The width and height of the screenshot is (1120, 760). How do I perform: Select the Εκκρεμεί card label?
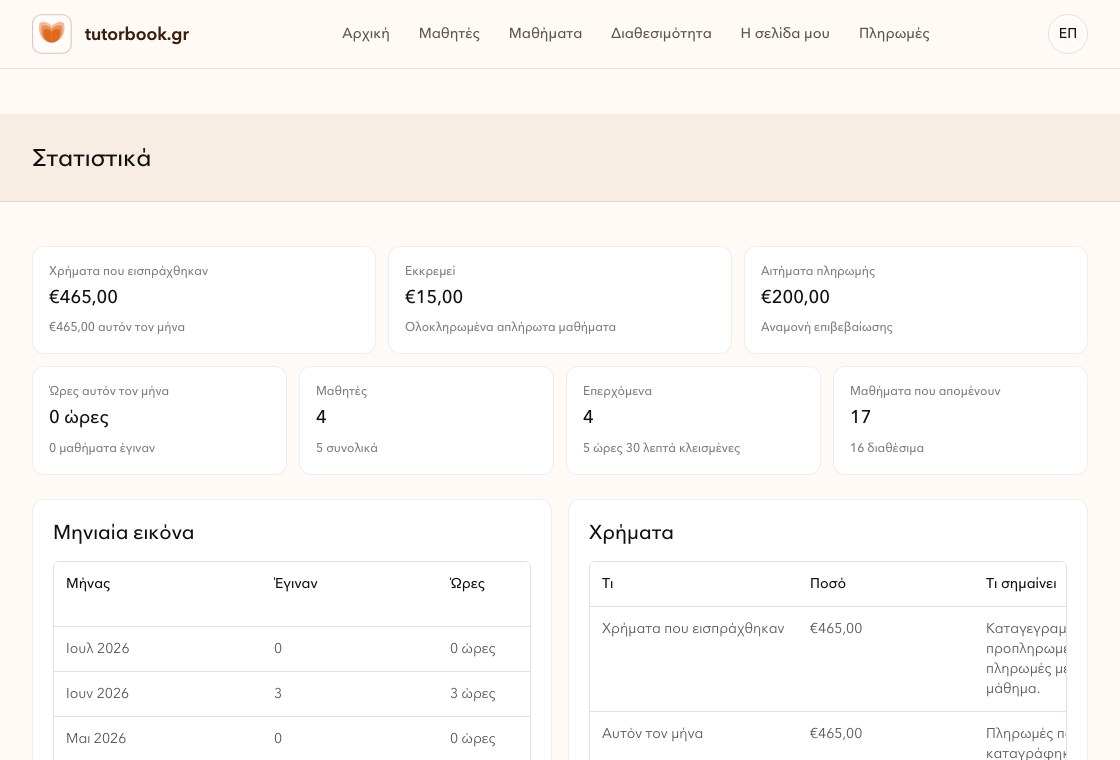coord(430,271)
